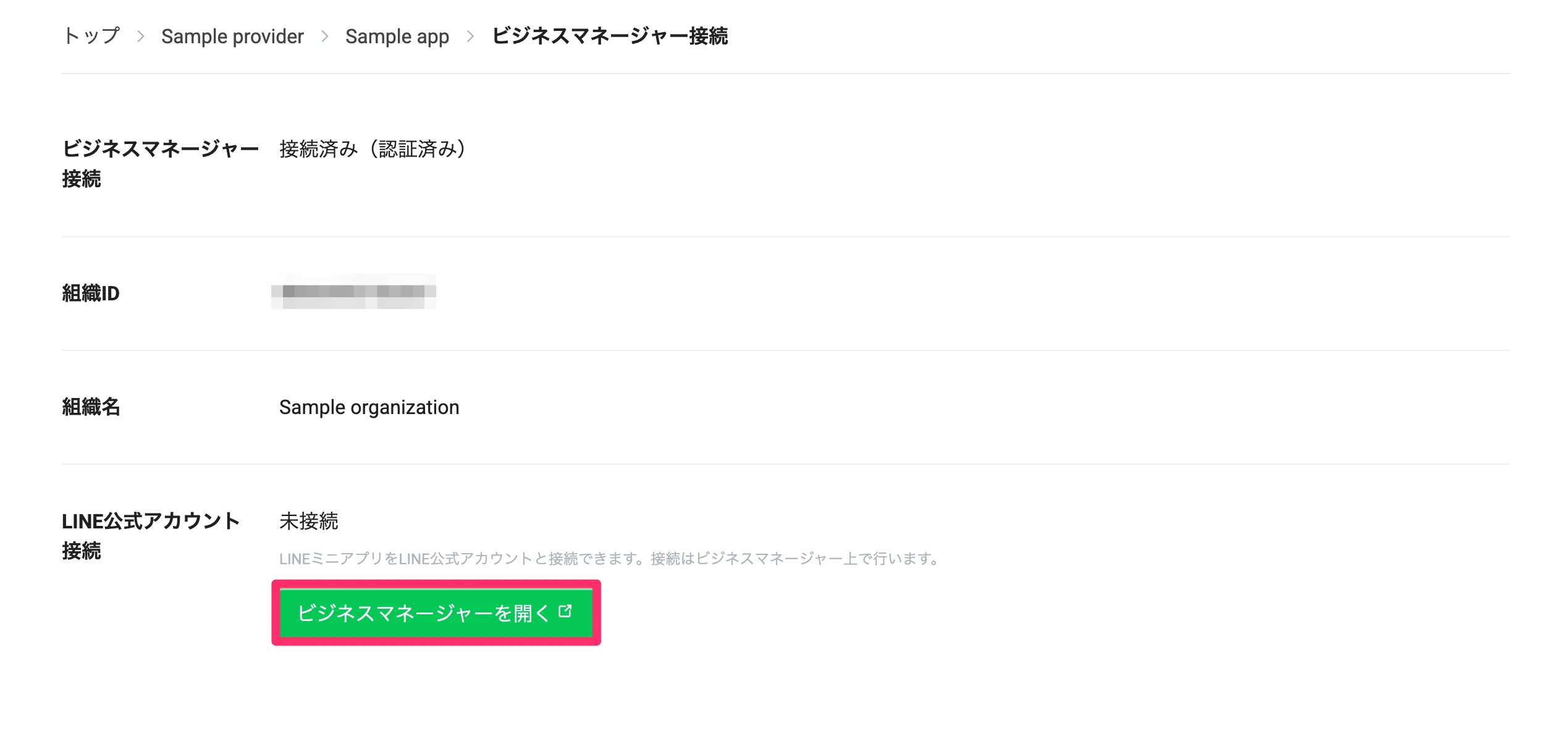This screenshot has height=749, width=1568.
Task: Click the LINE公式アカウント接続 row label
Action: tap(151, 536)
